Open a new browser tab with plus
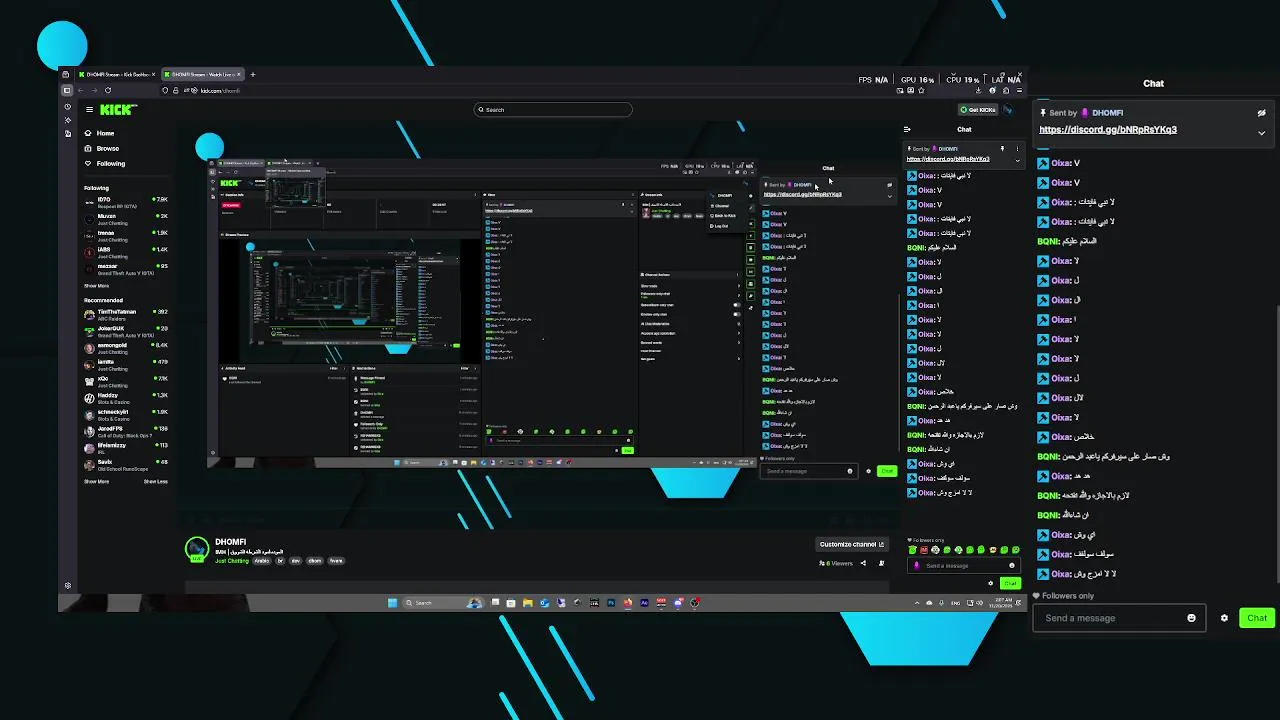This screenshot has width=1280, height=720. click(253, 75)
